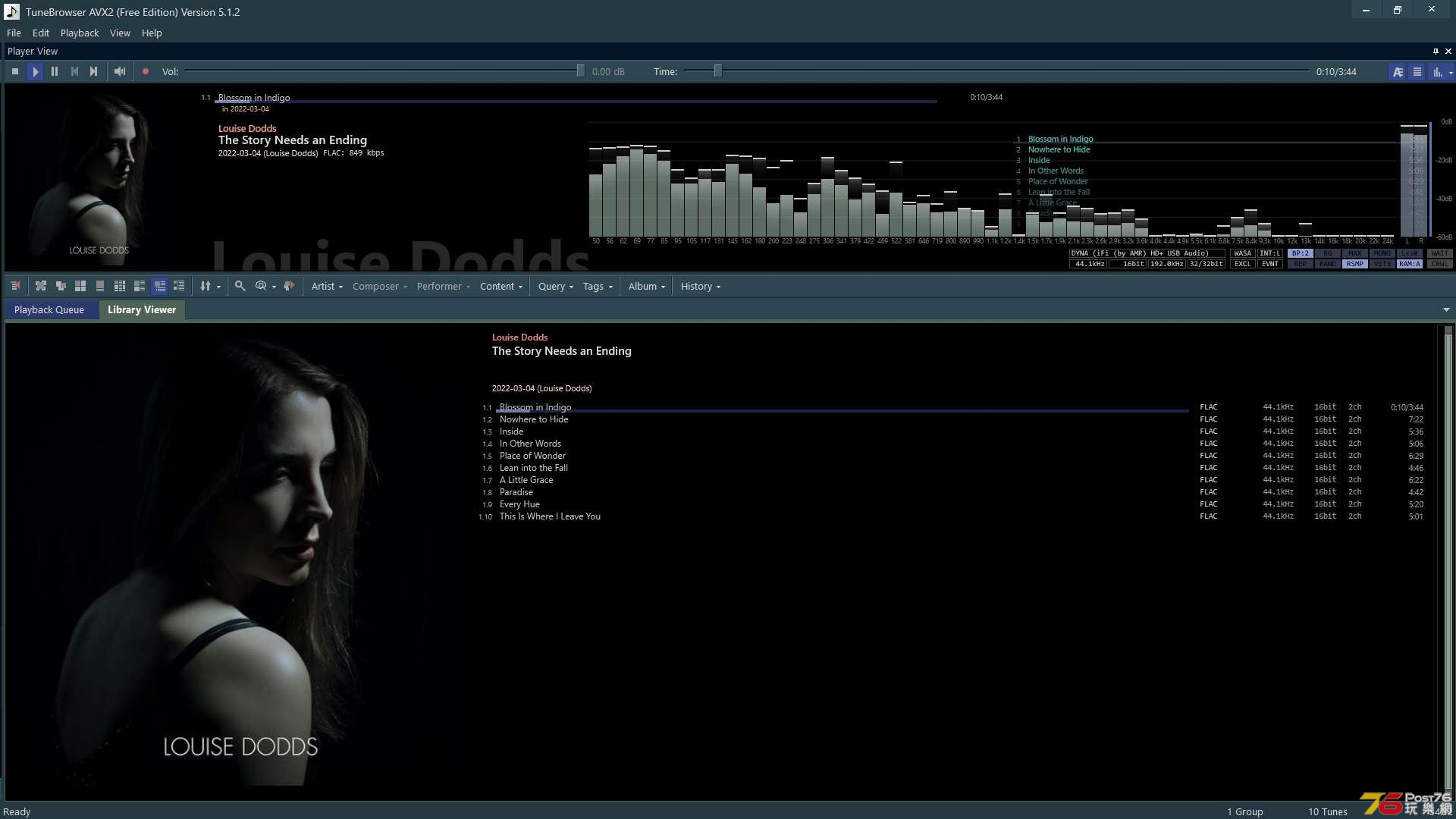This screenshot has width=1456, height=819.
Task: Open sort options dropdown arrow
Action: click(x=219, y=287)
